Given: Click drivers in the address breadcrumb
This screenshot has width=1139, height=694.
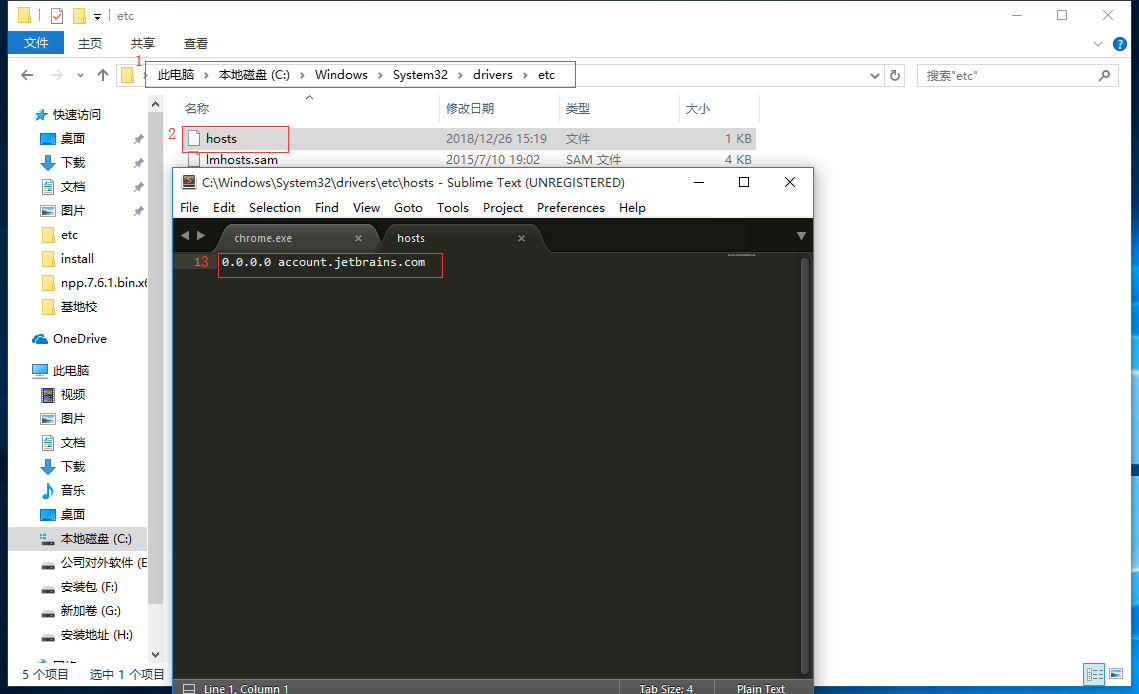Looking at the screenshot, I should coord(493,75).
